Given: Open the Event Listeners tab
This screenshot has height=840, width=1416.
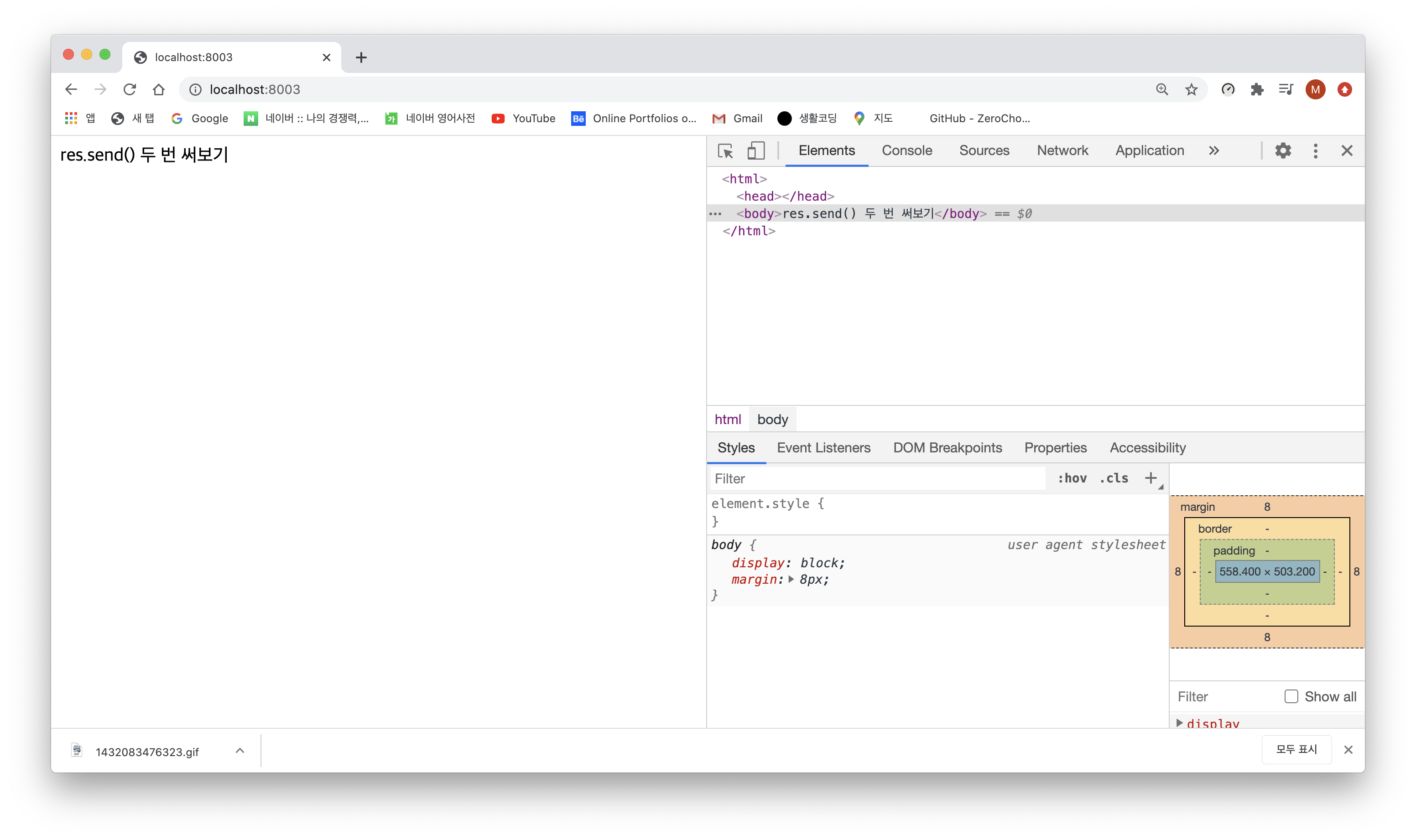Looking at the screenshot, I should point(823,448).
